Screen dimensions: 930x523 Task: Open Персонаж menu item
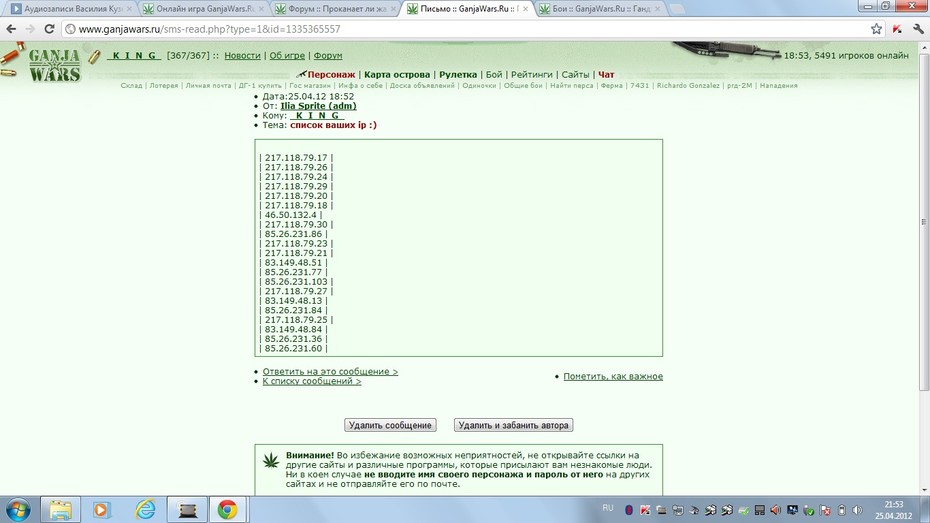pyautogui.click(x=331, y=74)
